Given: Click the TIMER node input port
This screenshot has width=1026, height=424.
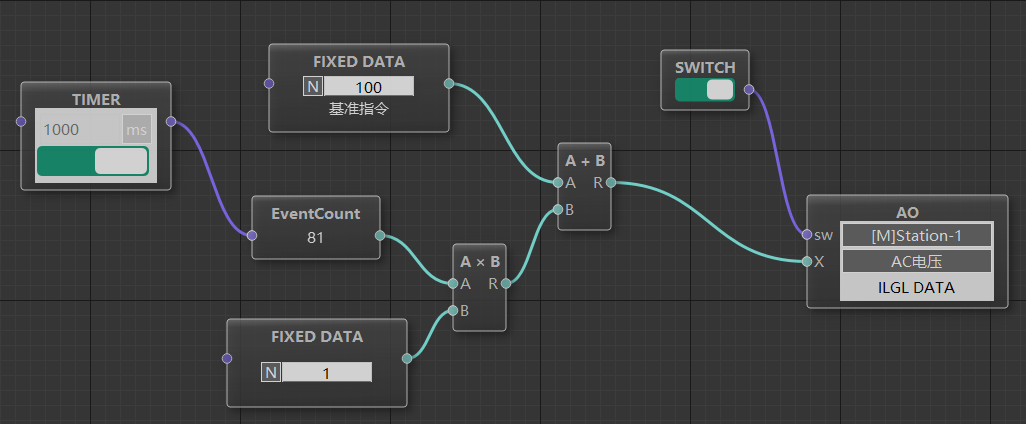Looking at the screenshot, I should pyautogui.click(x=21, y=121).
